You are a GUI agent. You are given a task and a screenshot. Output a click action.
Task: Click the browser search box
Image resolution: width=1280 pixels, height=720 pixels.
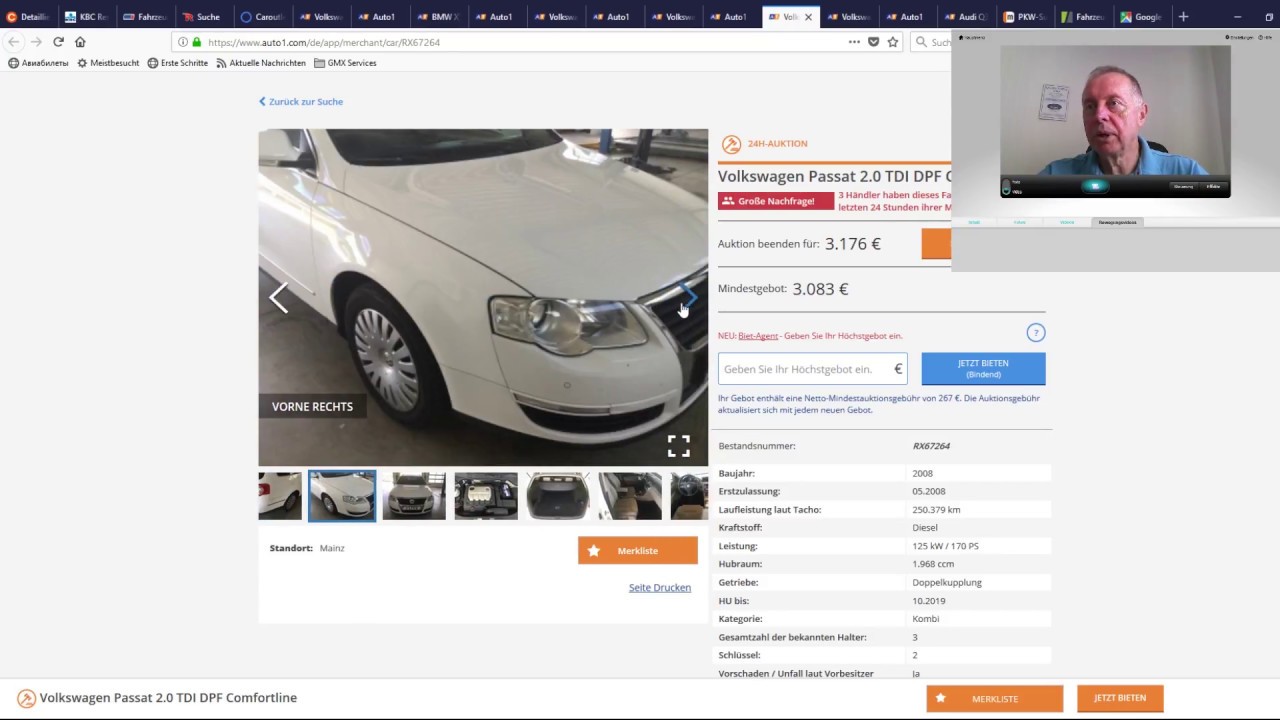tap(930, 42)
